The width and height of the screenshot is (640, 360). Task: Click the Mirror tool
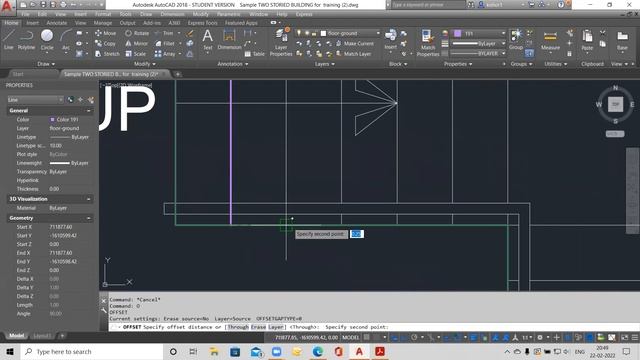point(136,43)
